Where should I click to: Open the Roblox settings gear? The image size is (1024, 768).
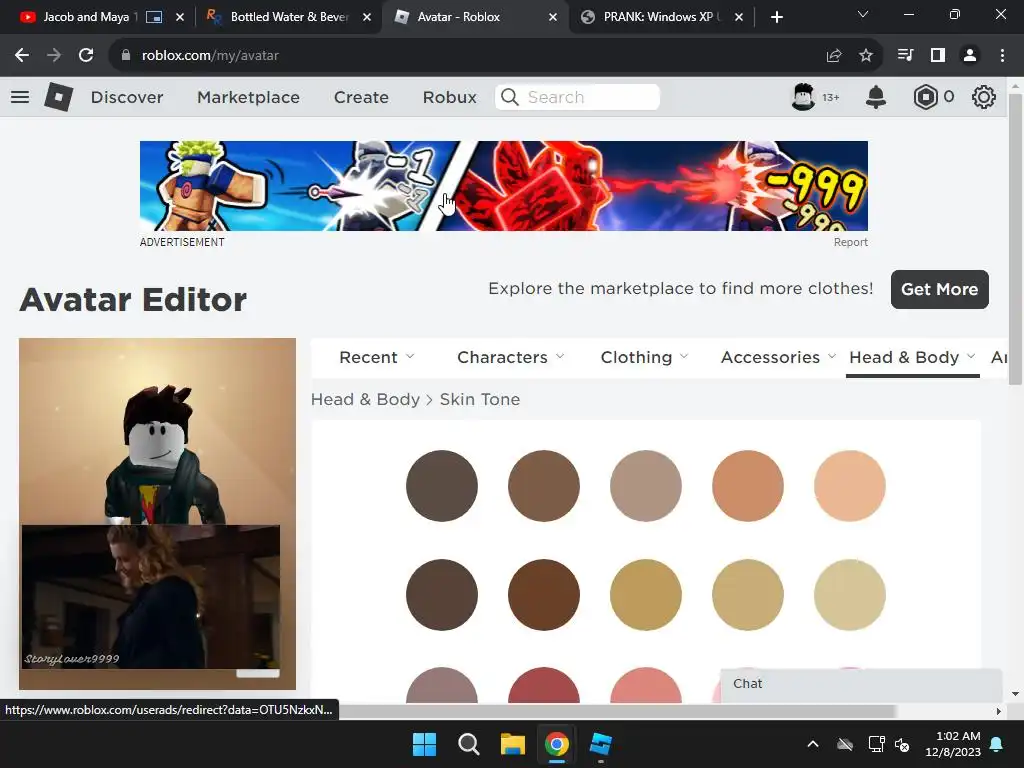[984, 97]
